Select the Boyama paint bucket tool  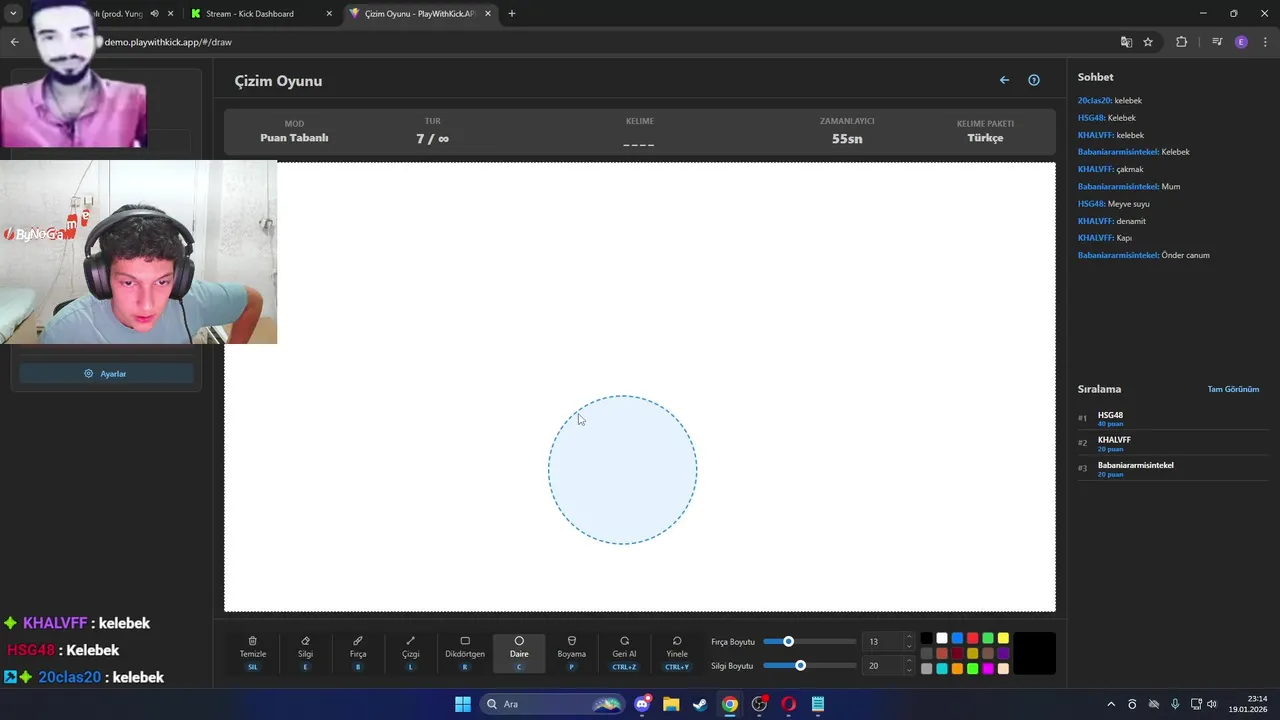coord(572,653)
